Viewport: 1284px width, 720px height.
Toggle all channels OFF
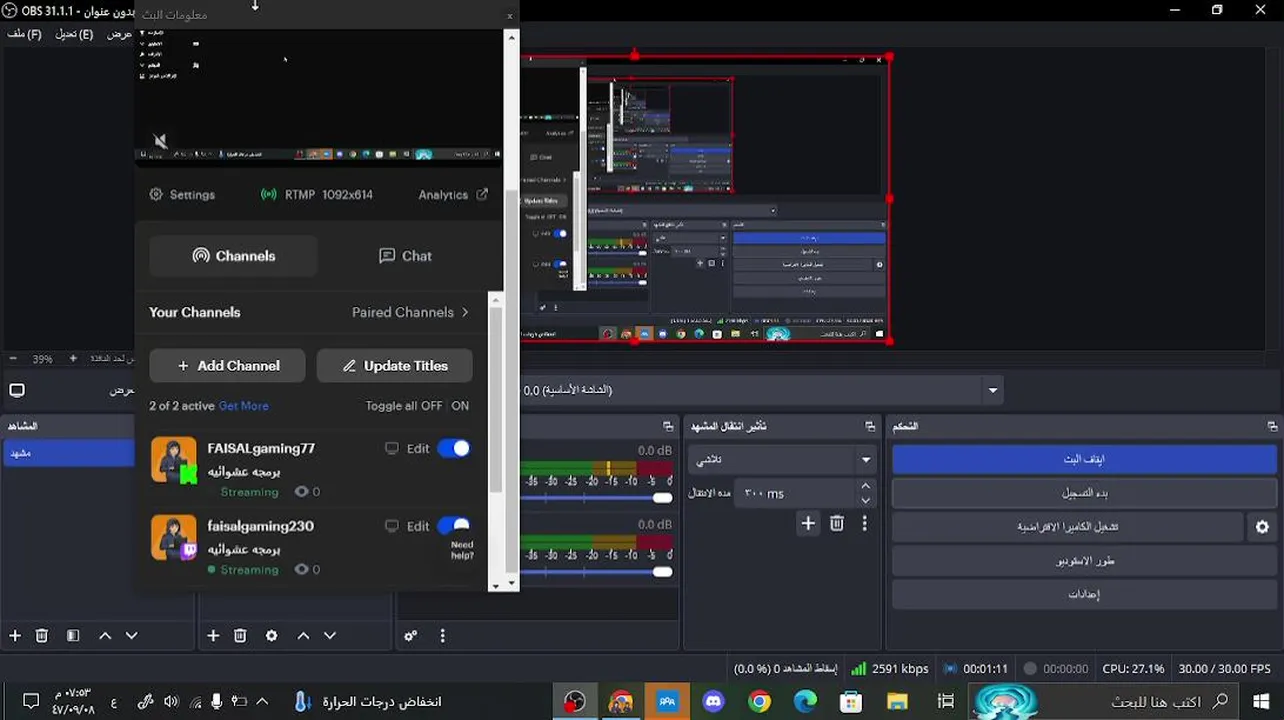431,406
